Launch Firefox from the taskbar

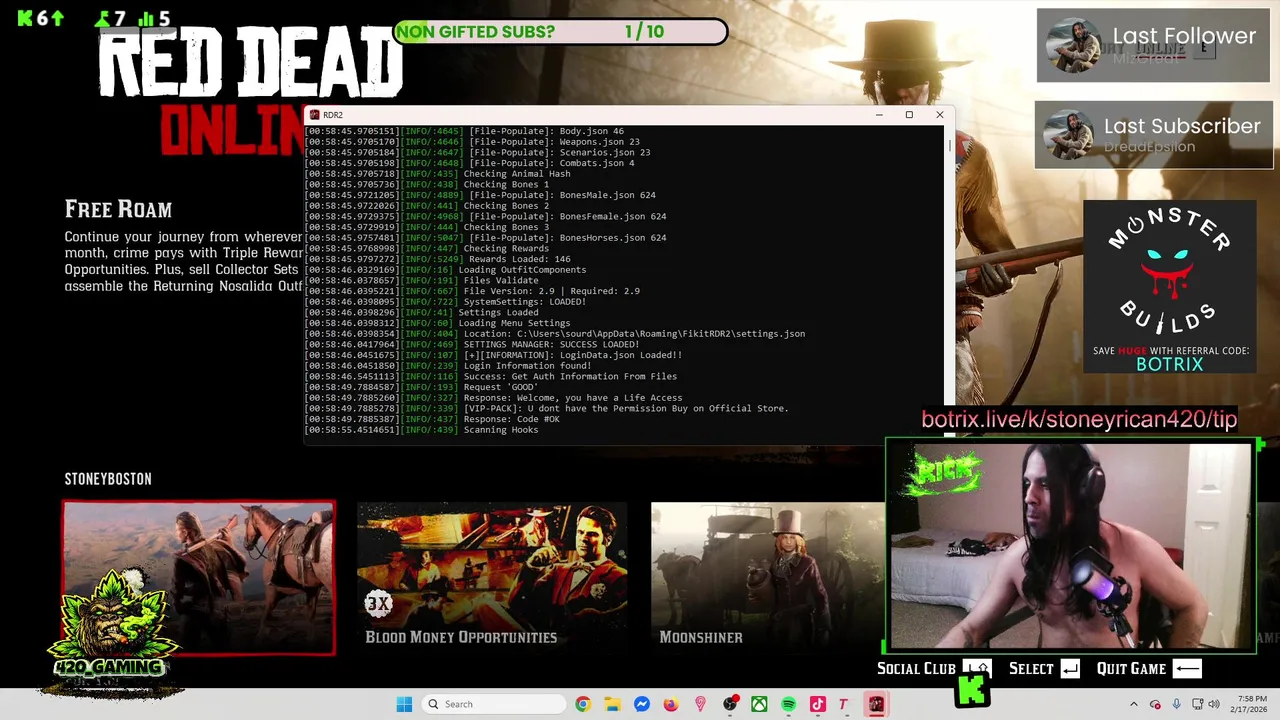point(671,704)
